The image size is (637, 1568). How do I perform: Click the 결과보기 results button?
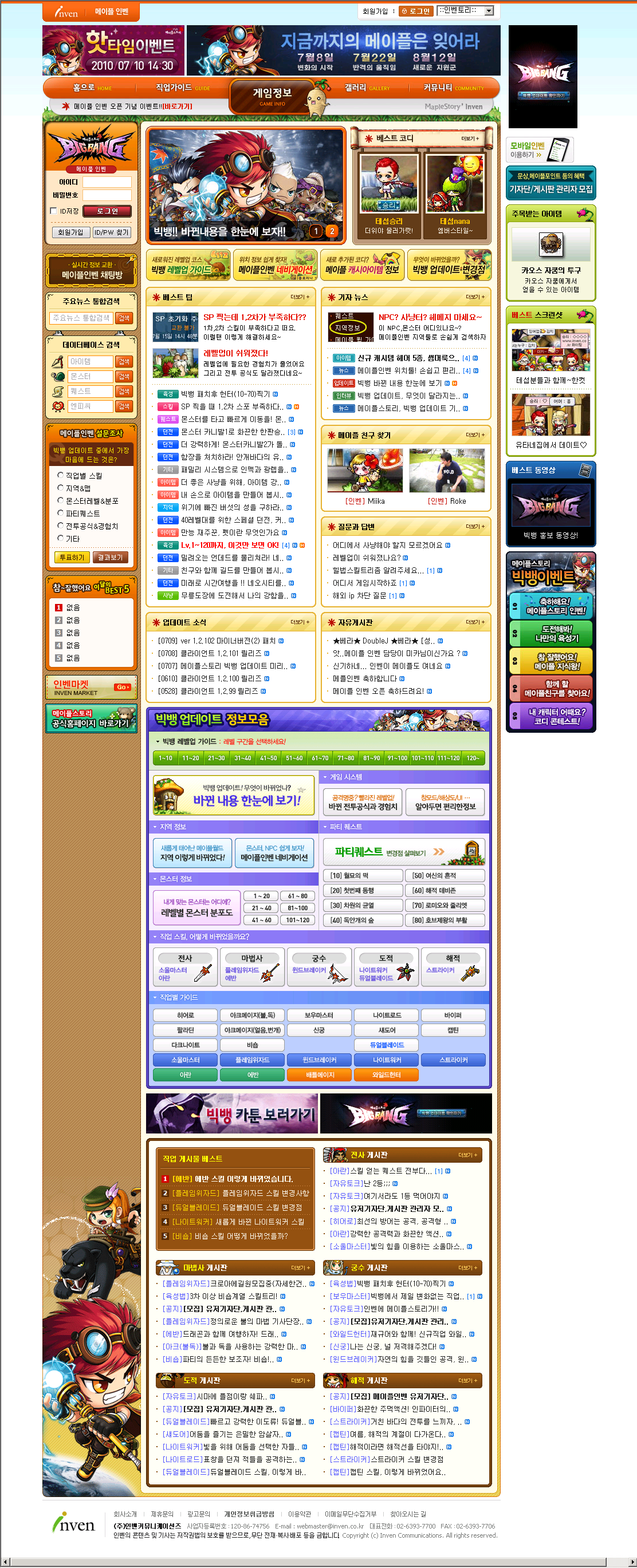(x=110, y=557)
